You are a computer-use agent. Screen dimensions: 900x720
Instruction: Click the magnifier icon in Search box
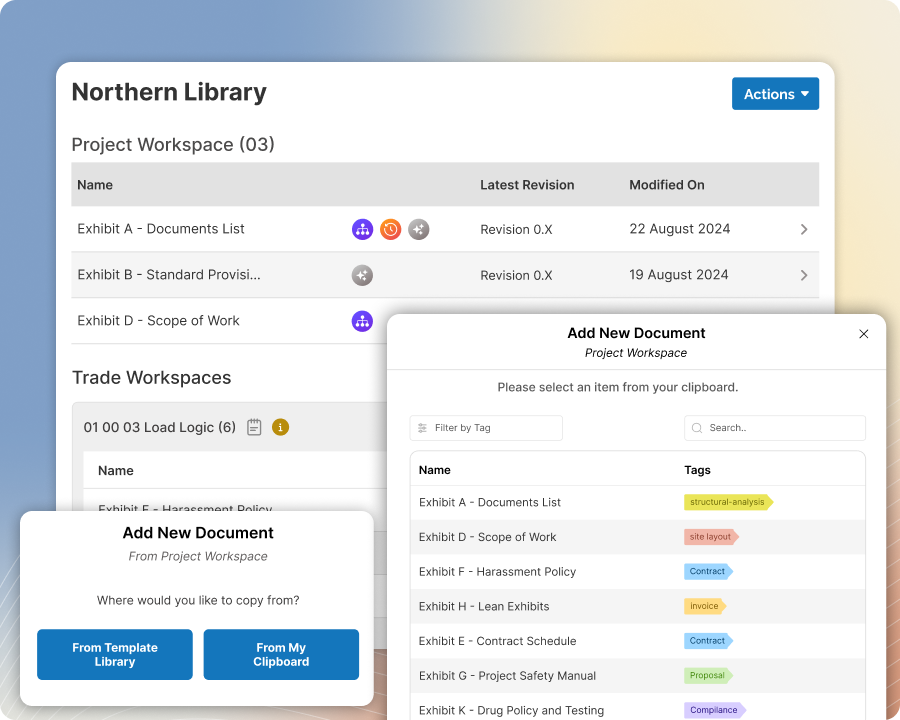697,428
